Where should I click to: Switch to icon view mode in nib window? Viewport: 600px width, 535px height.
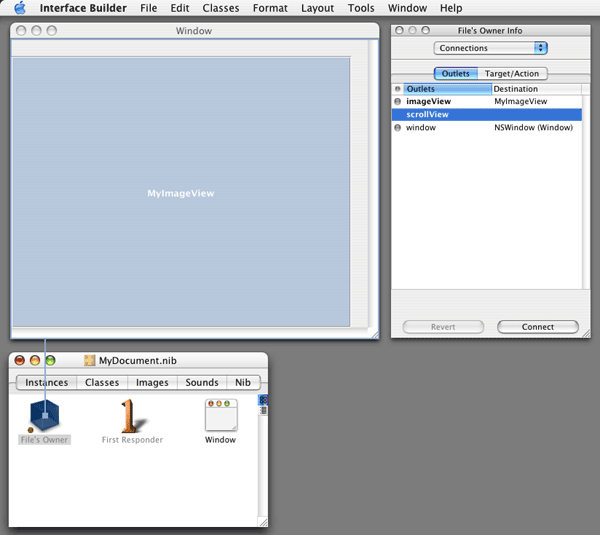coord(264,400)
